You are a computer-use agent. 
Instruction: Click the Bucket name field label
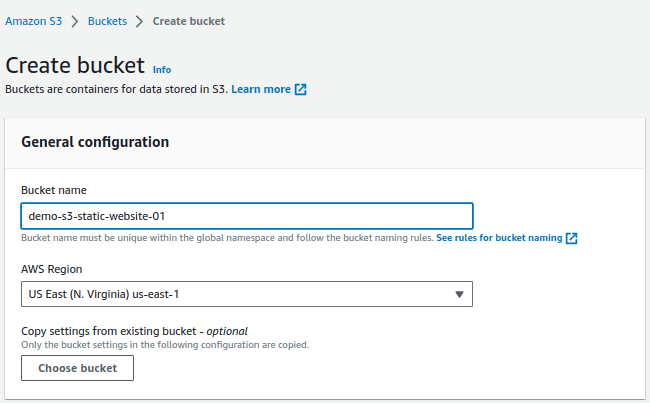pyautogui.click(x=54, y=190)
